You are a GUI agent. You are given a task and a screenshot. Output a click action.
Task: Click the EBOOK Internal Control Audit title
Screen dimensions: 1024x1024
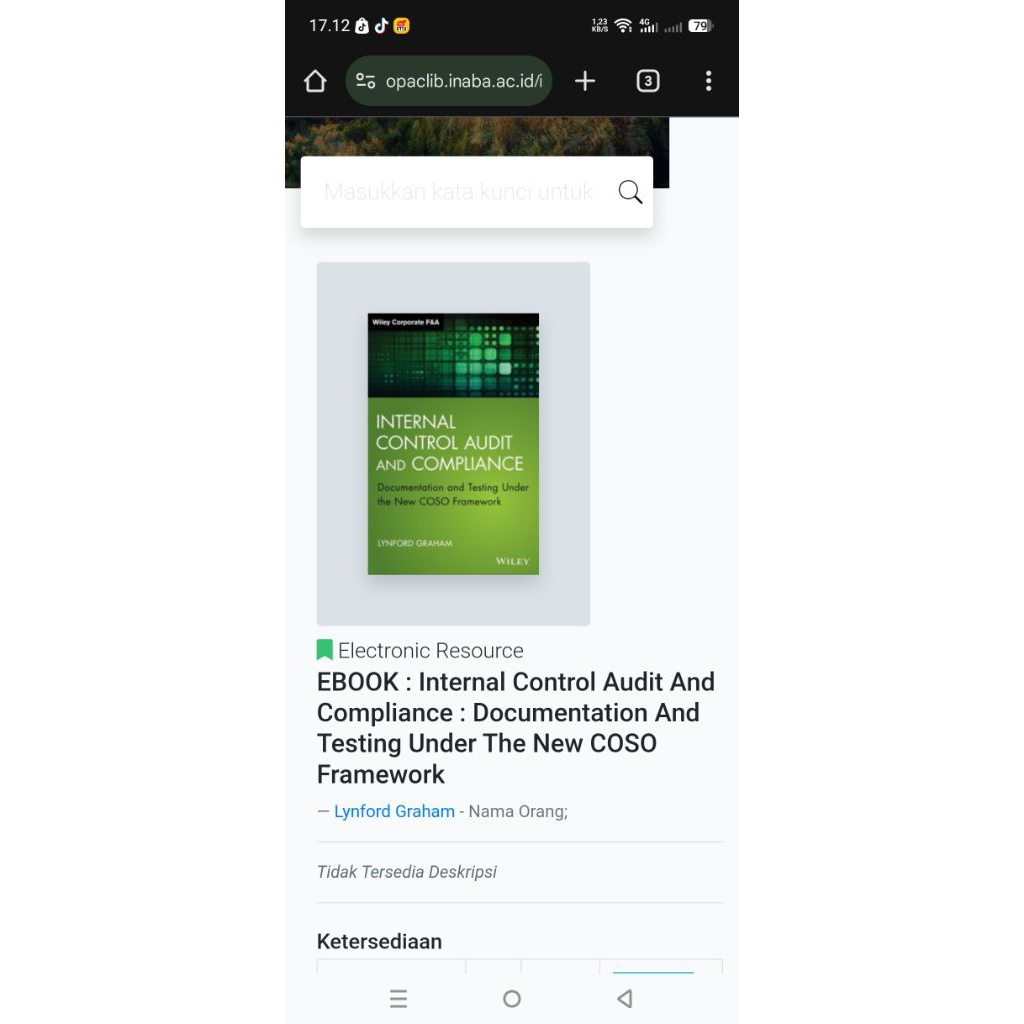coord(515,728)
